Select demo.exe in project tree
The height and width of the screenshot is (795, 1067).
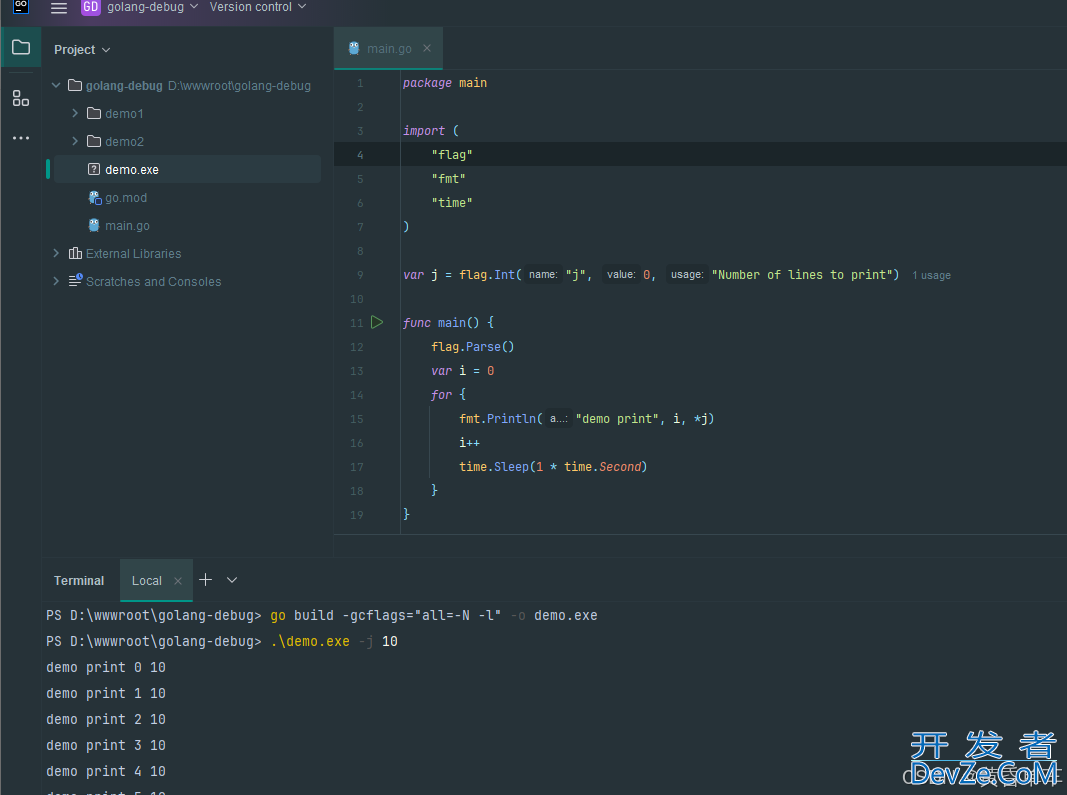click(187, 169)
